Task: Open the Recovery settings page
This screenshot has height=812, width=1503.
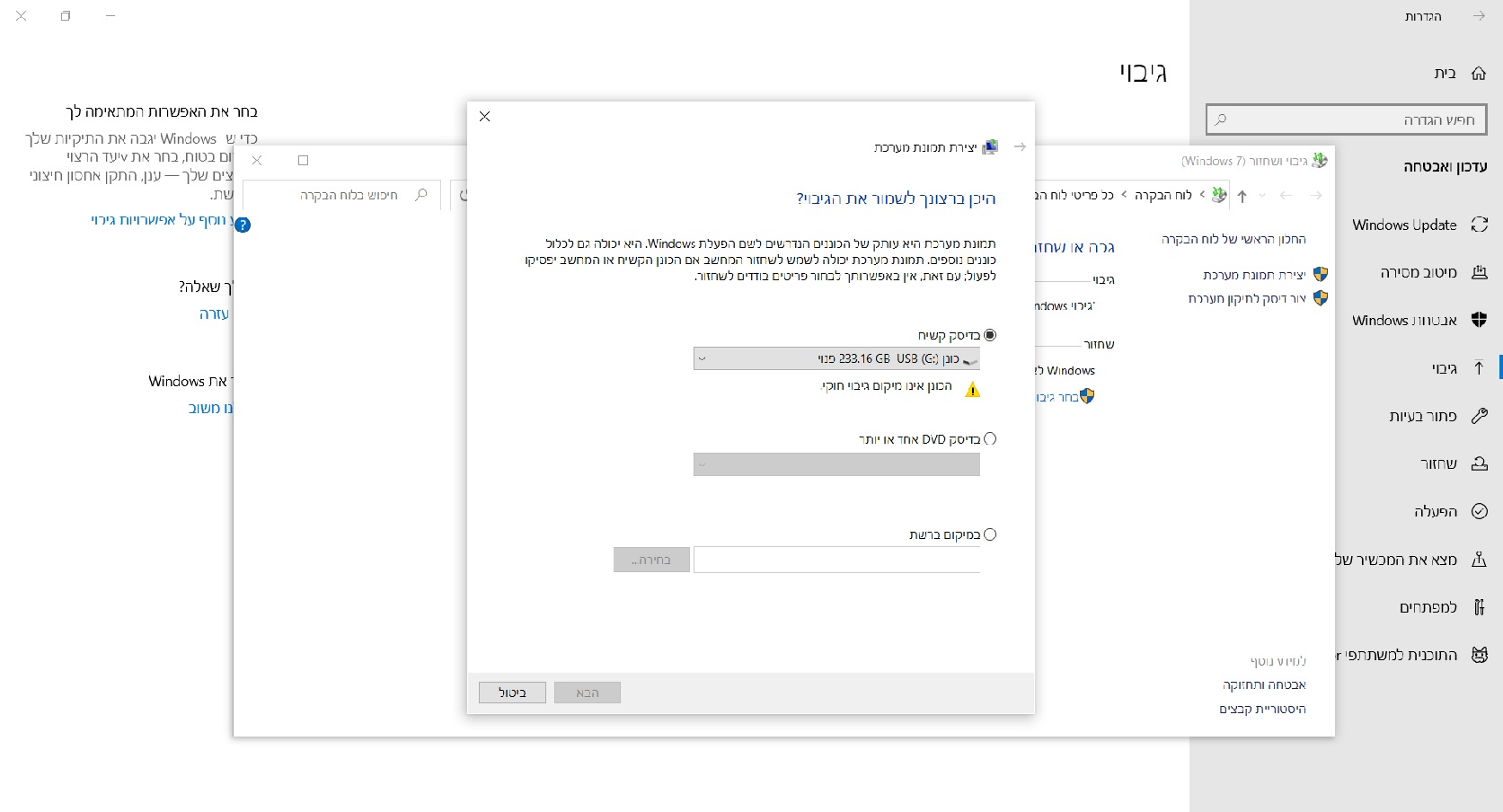Action: coord(1438,463)
